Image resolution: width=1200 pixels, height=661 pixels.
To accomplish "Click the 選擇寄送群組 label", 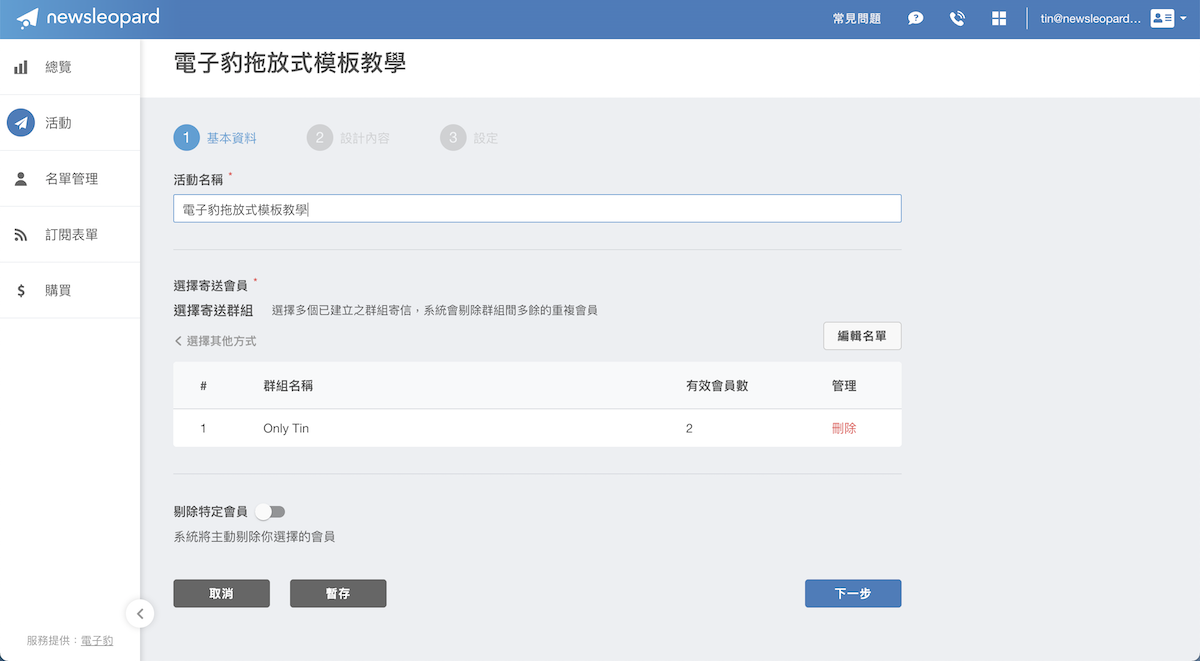I will pyautogui.click(x=213, y=310).
